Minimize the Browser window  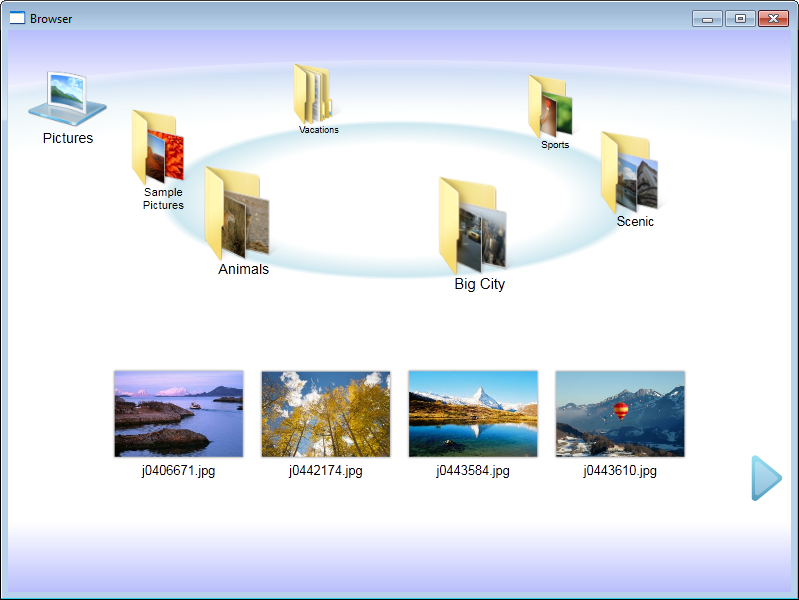(707, 19)
